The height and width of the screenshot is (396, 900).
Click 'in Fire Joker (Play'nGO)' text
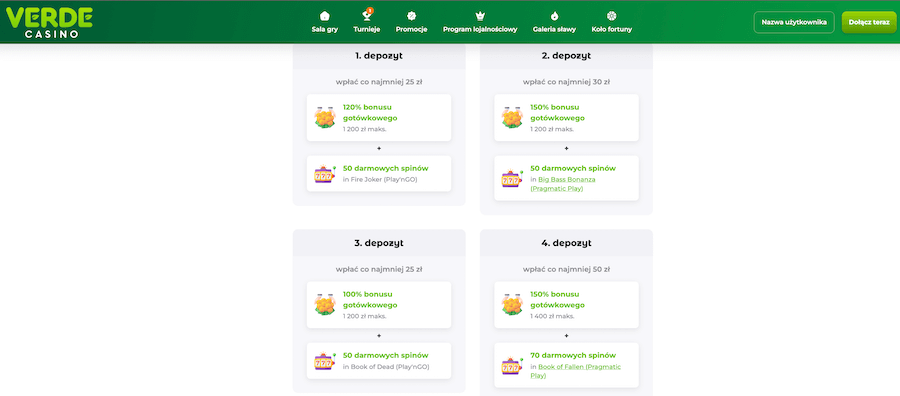pyautogui.click(x=380, y=180)
